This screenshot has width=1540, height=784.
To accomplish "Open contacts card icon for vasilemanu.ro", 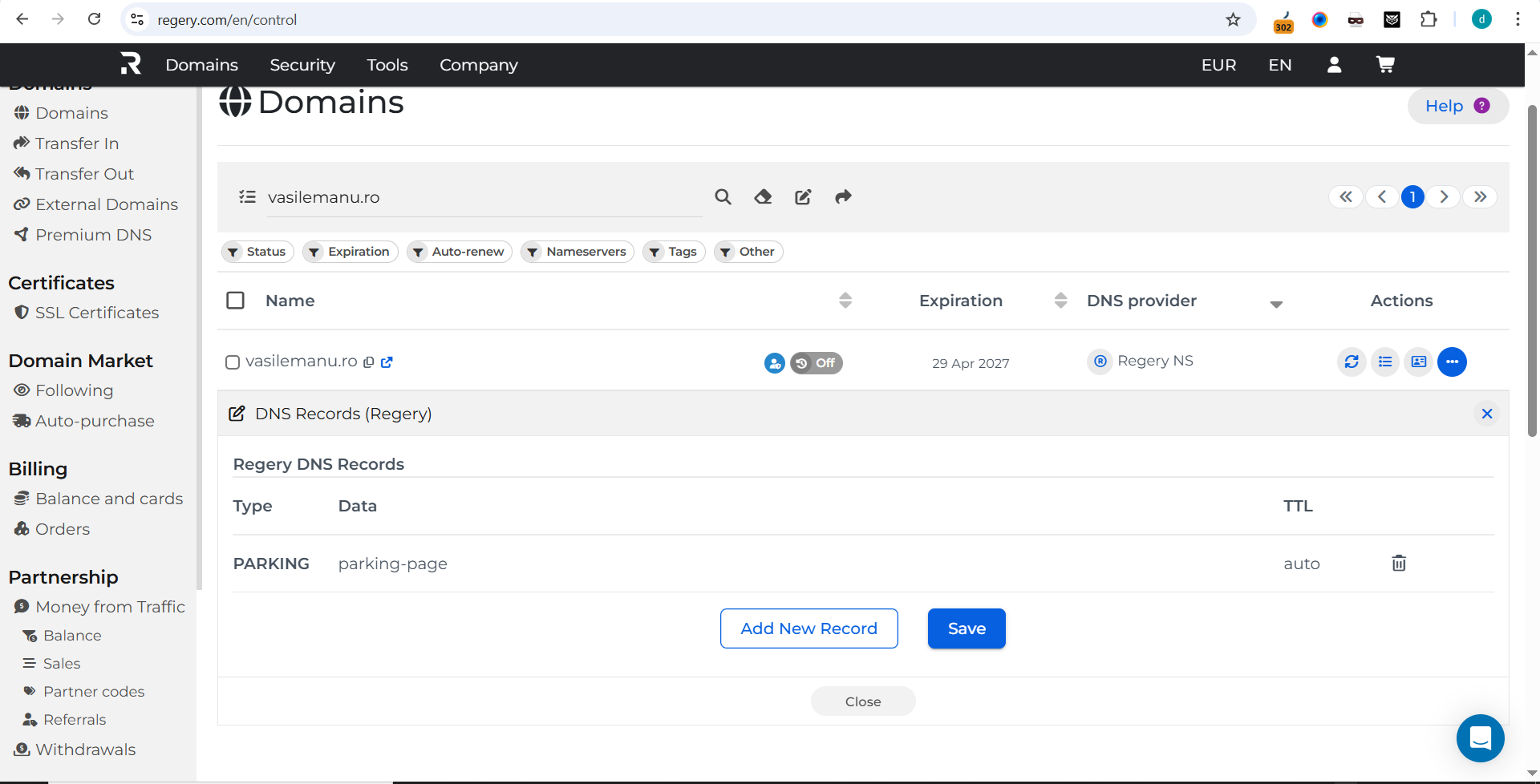I will [1419, 362].
